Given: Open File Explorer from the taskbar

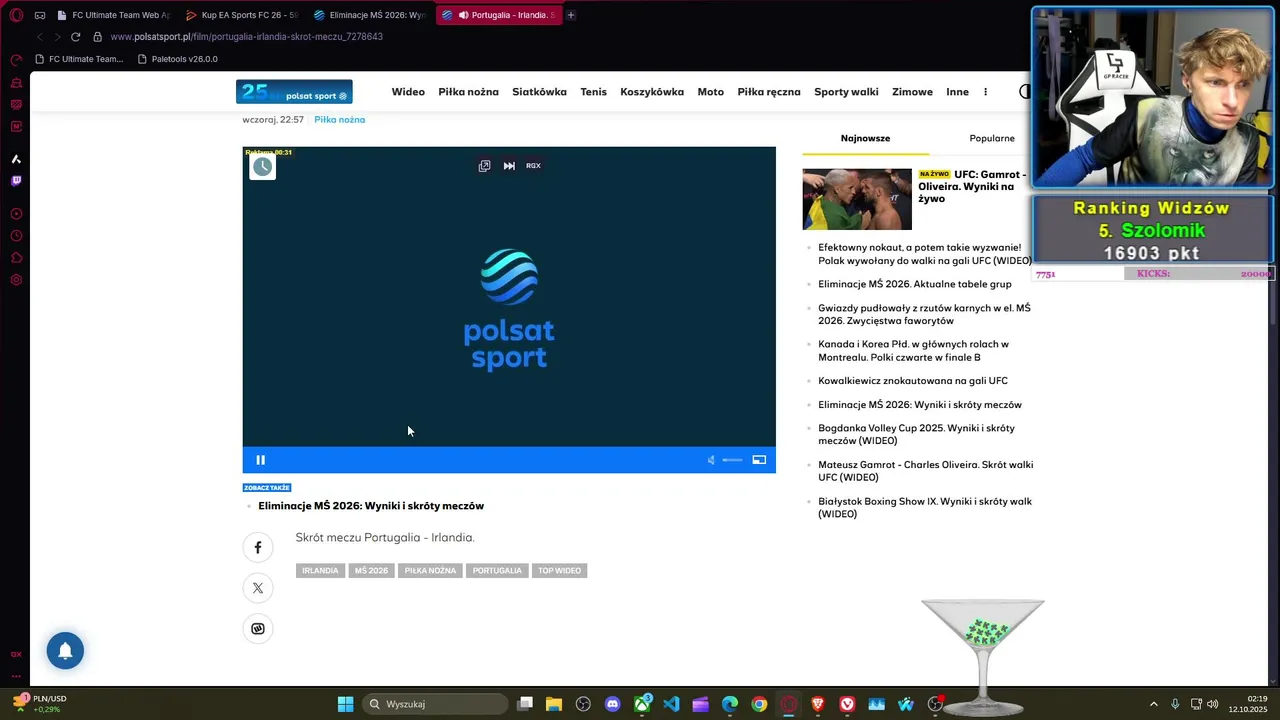Looking at the screenshot, I should pos(554,704).
